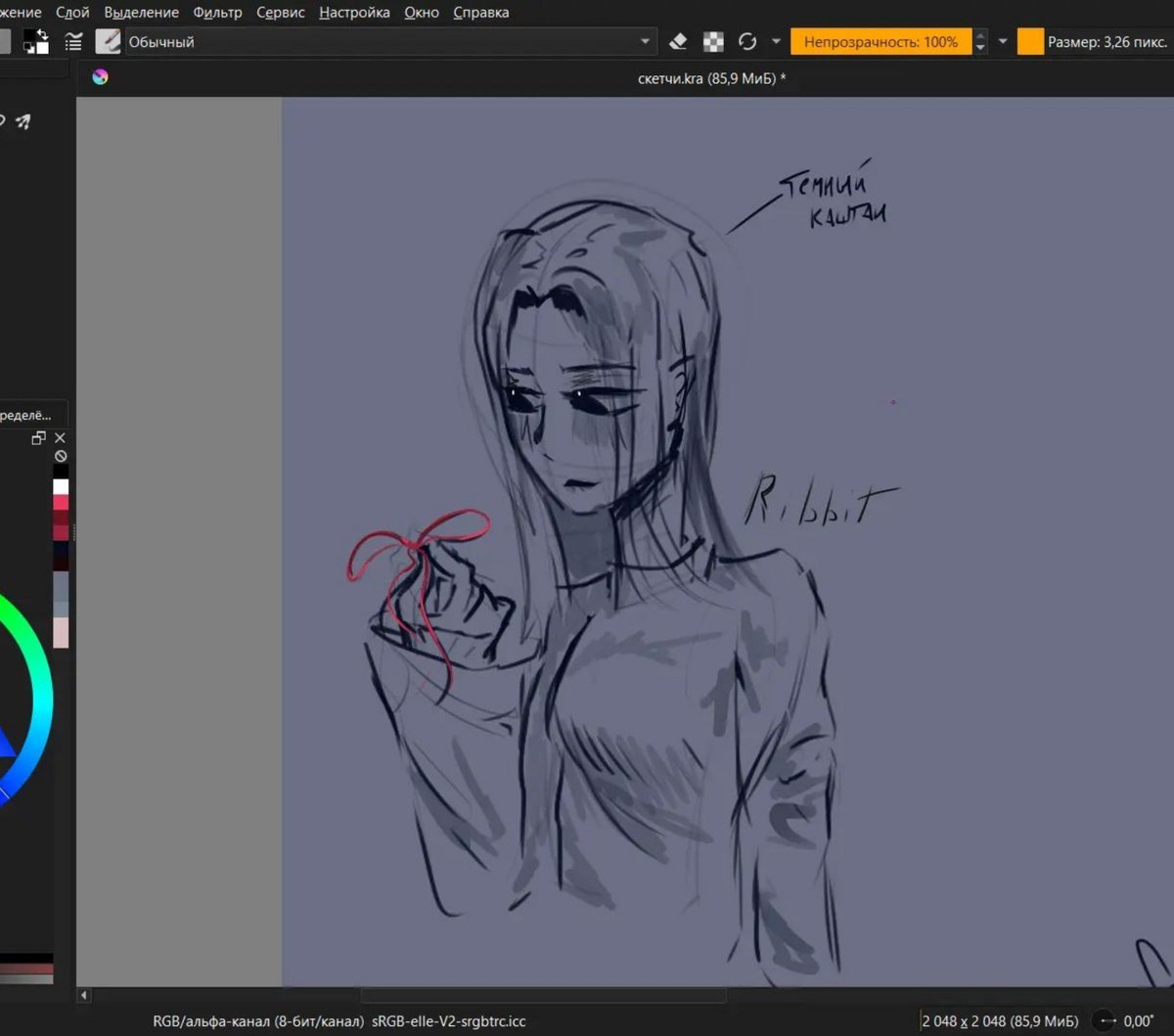This screenshot has height=1036, width=1174.
Task: Click the canvas horizontal scrollbar thumb
Action: pyautogui.click(x=543, y=996)
